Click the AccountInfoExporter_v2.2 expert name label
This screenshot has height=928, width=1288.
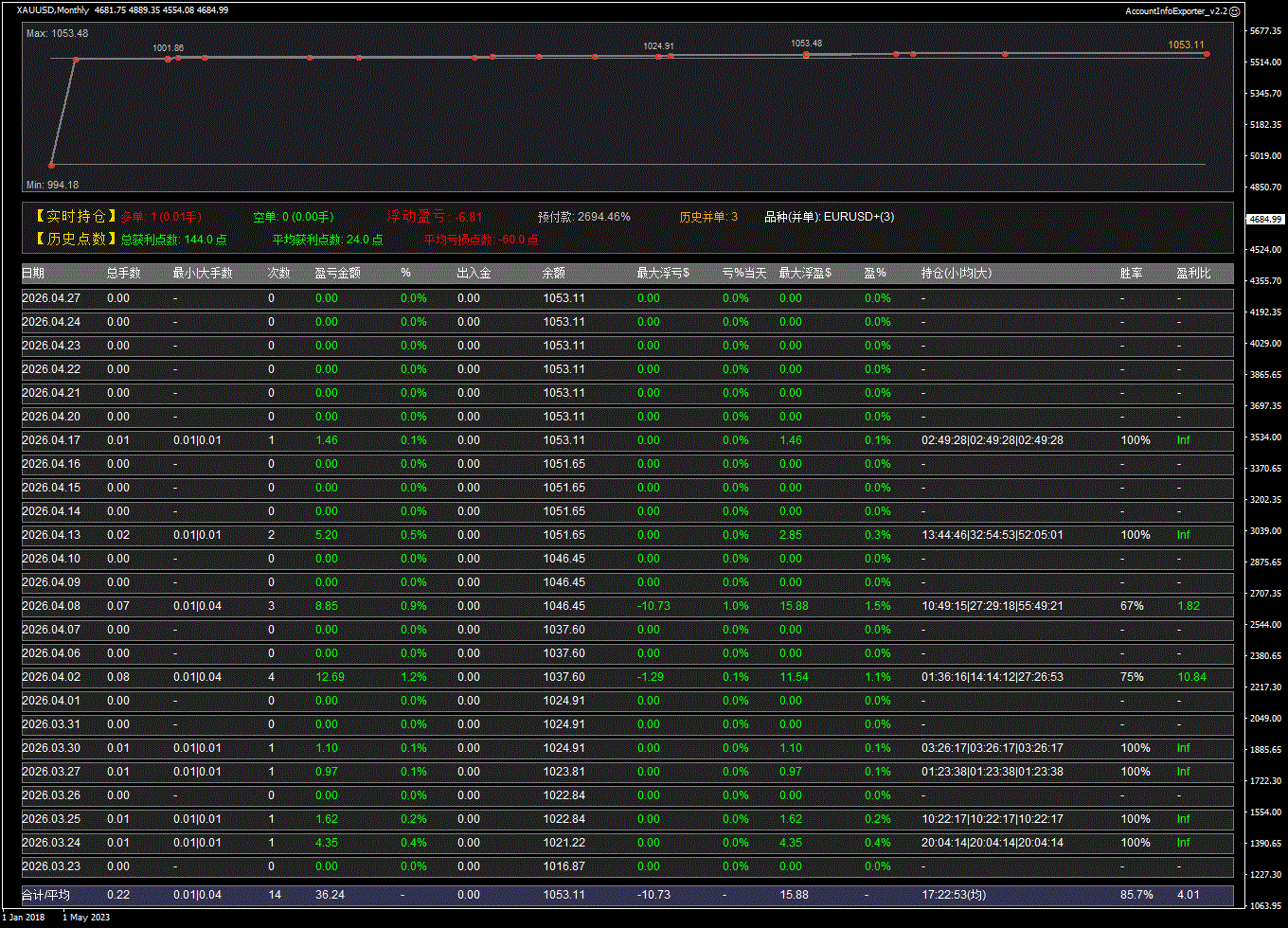point(1175,10)
